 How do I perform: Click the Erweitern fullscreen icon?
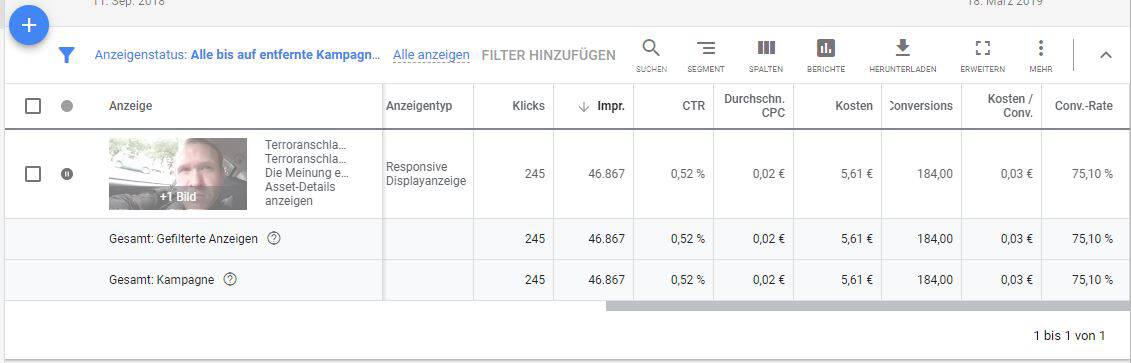click(x=982, y=56)
